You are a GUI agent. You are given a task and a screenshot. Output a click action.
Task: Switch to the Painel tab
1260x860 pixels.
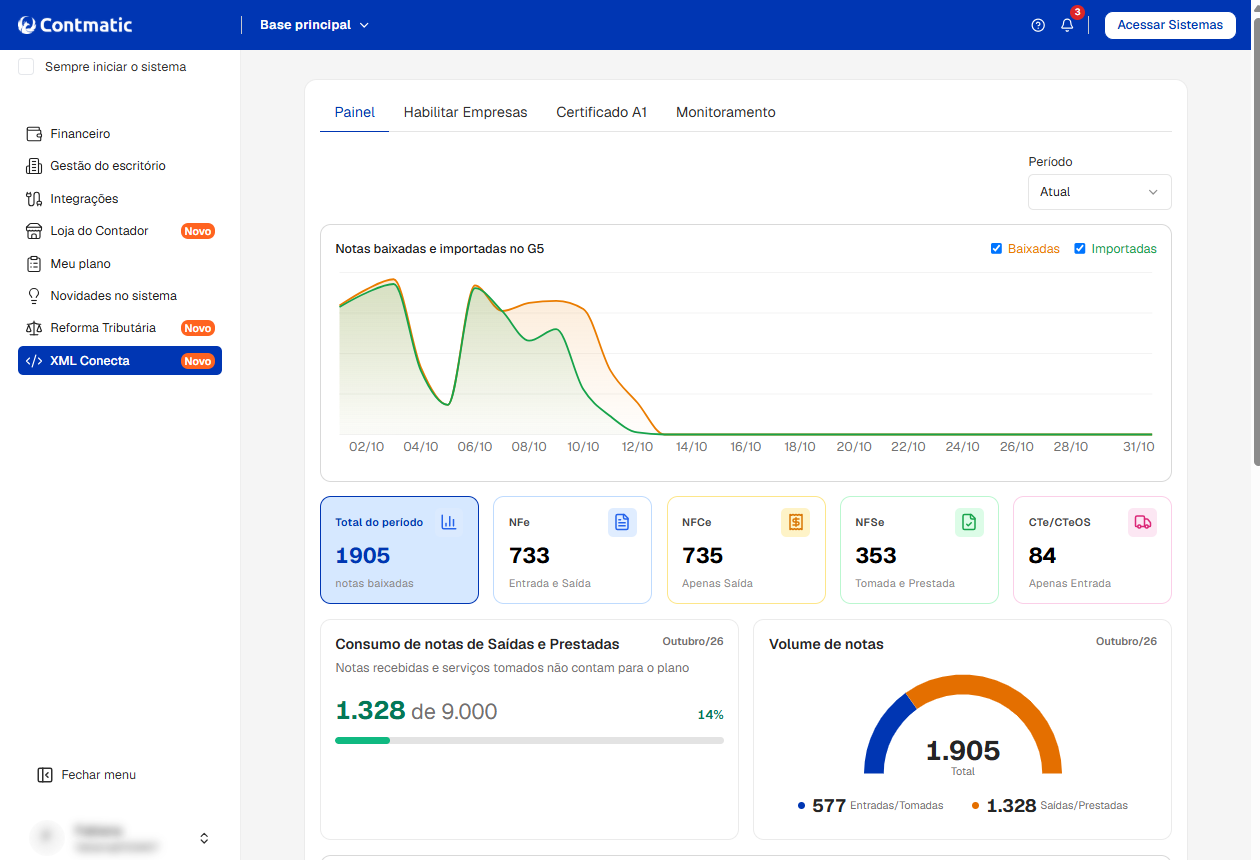click(355, 112)
